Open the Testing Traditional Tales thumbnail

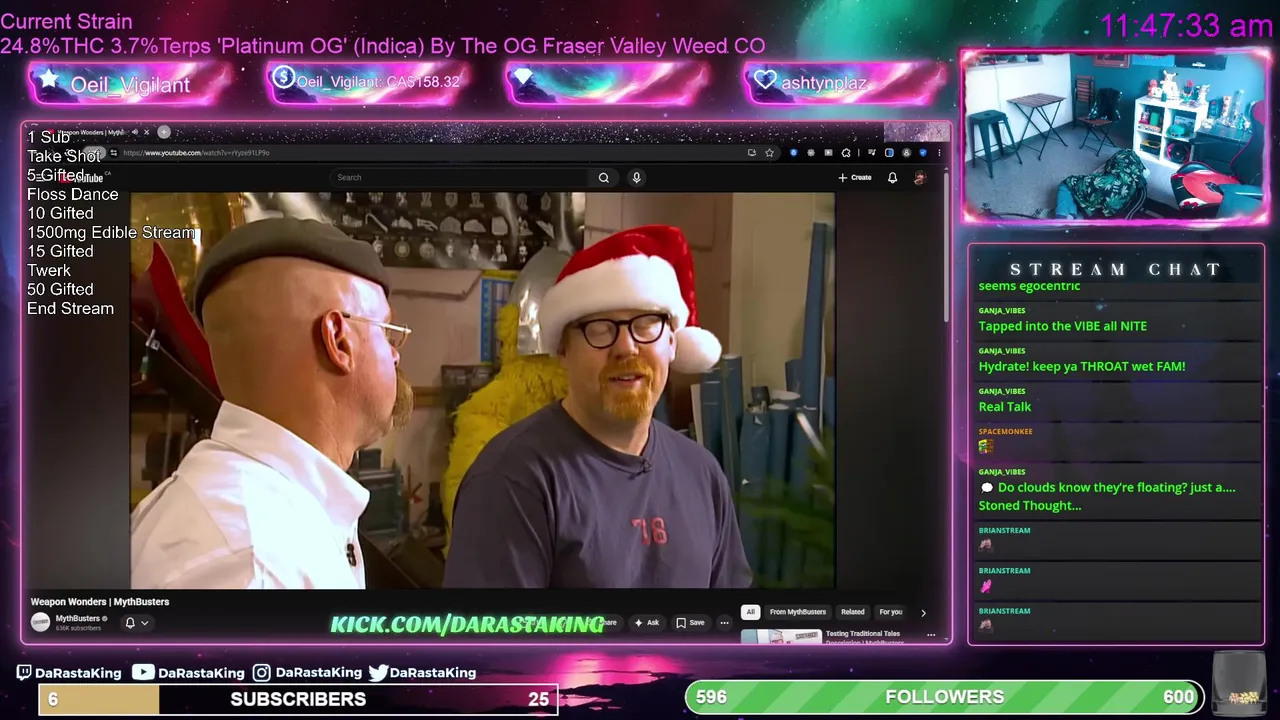[781, 637]
